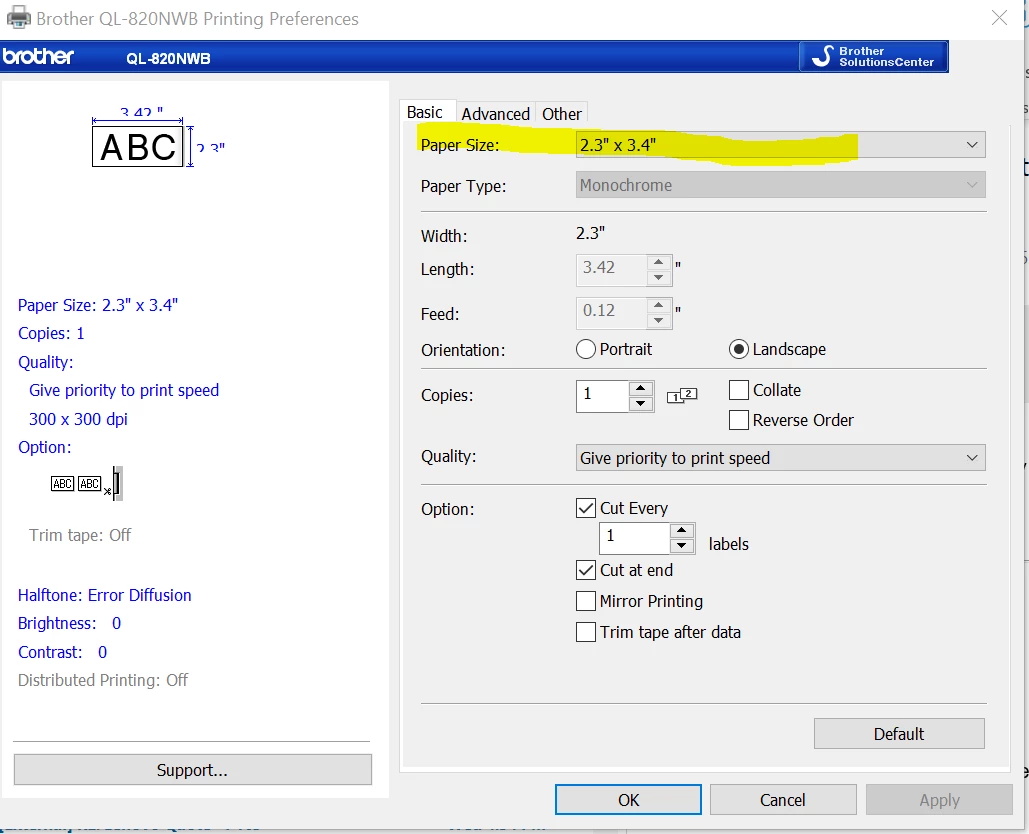Enable the Reverse Order checkbox

point(739,420)
